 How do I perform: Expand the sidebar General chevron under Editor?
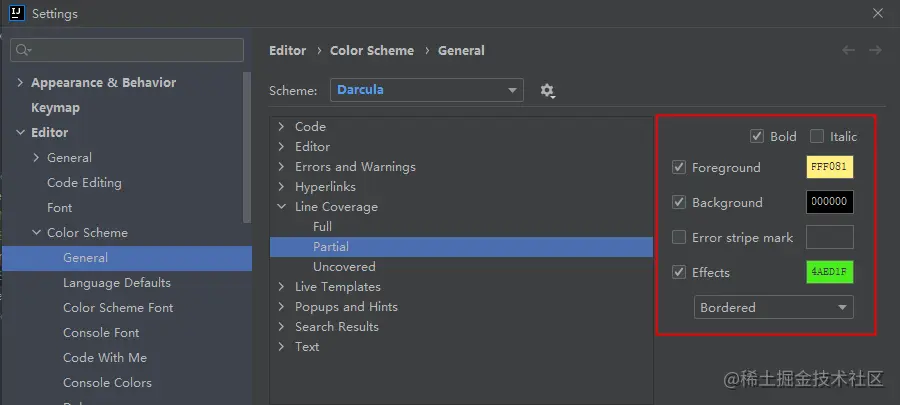click(x=36, y=158)
